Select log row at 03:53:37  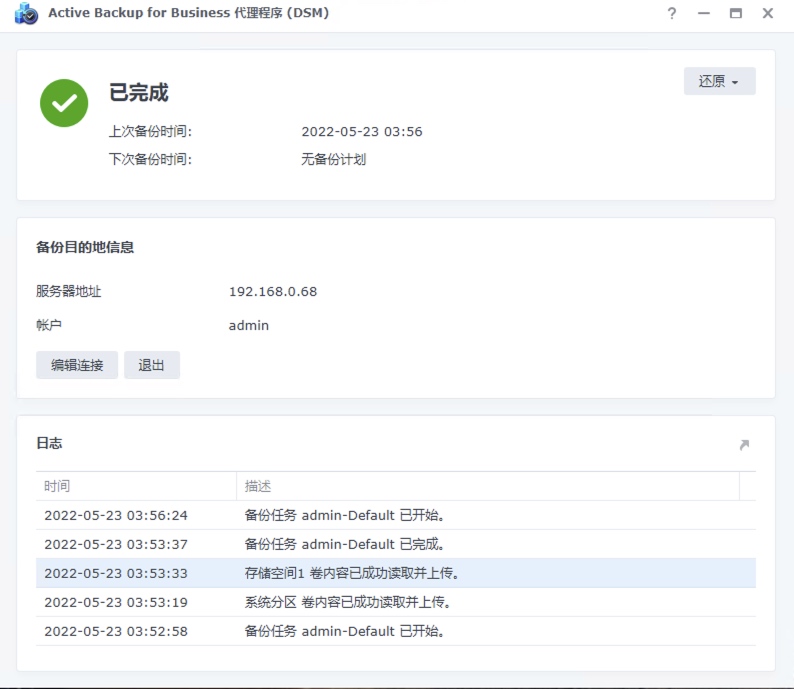396,544
